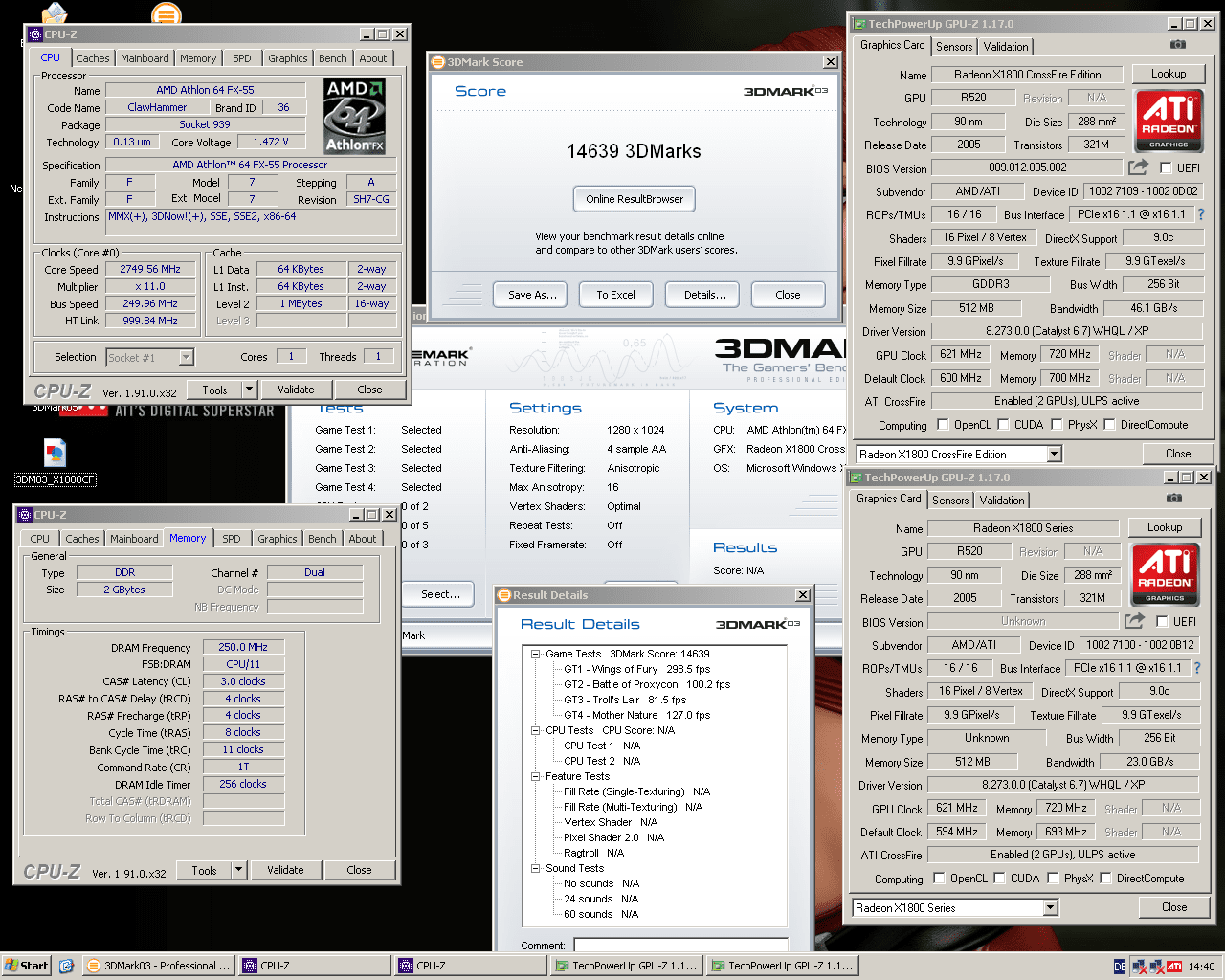The height and width of the screenshot is (980, 1225).
Task: Click the screenshot camera icon in Radeon X1800 CrossFire Edition GPU-Z
Action: tap(1178, 45)
